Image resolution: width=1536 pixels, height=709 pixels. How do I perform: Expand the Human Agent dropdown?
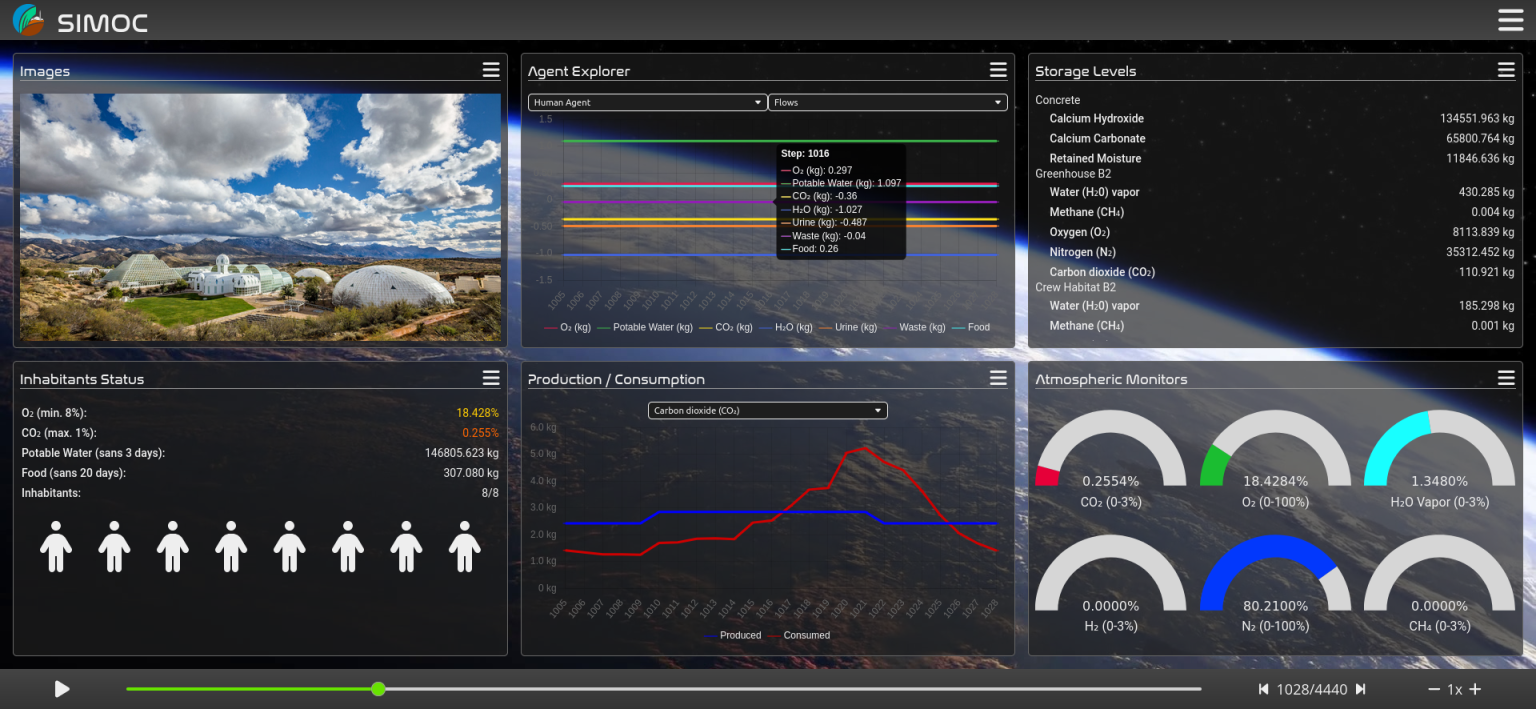pos(647,102)
